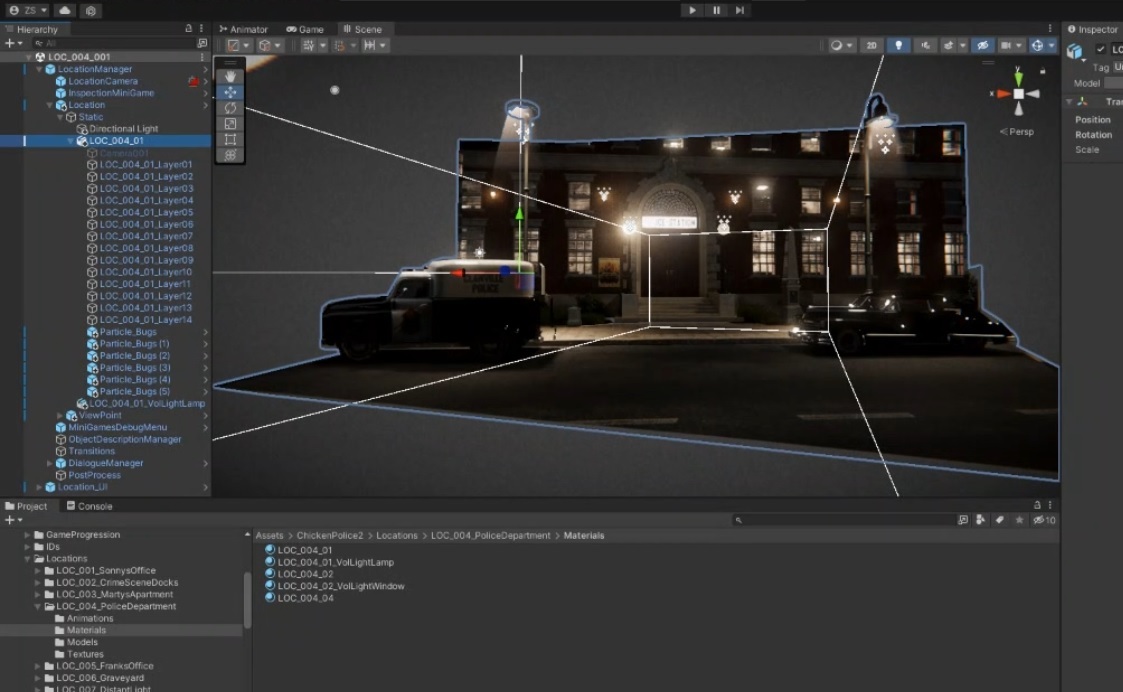This screenshot has height=692, width=1123.
Task: Open Gizmos dropdown in scene toolbar
Action: coord(1051,45)
